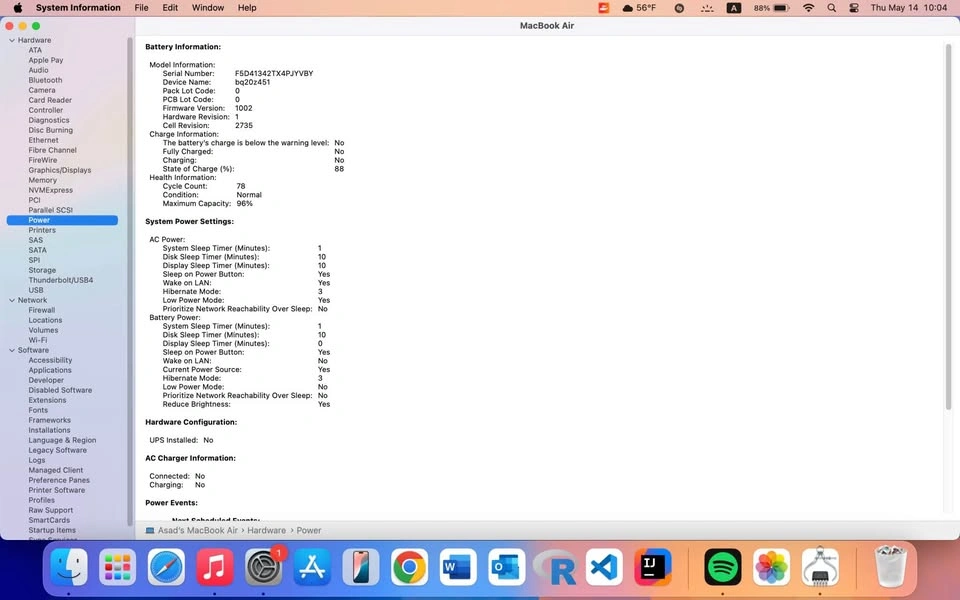Collapse the Hardware section

pos(12,40)
